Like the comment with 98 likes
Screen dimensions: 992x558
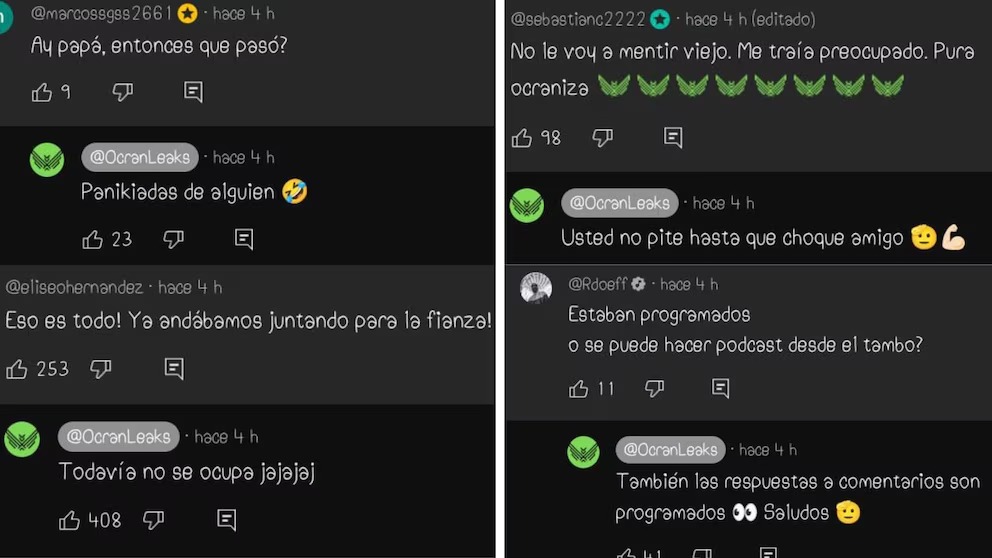(522, 138)
